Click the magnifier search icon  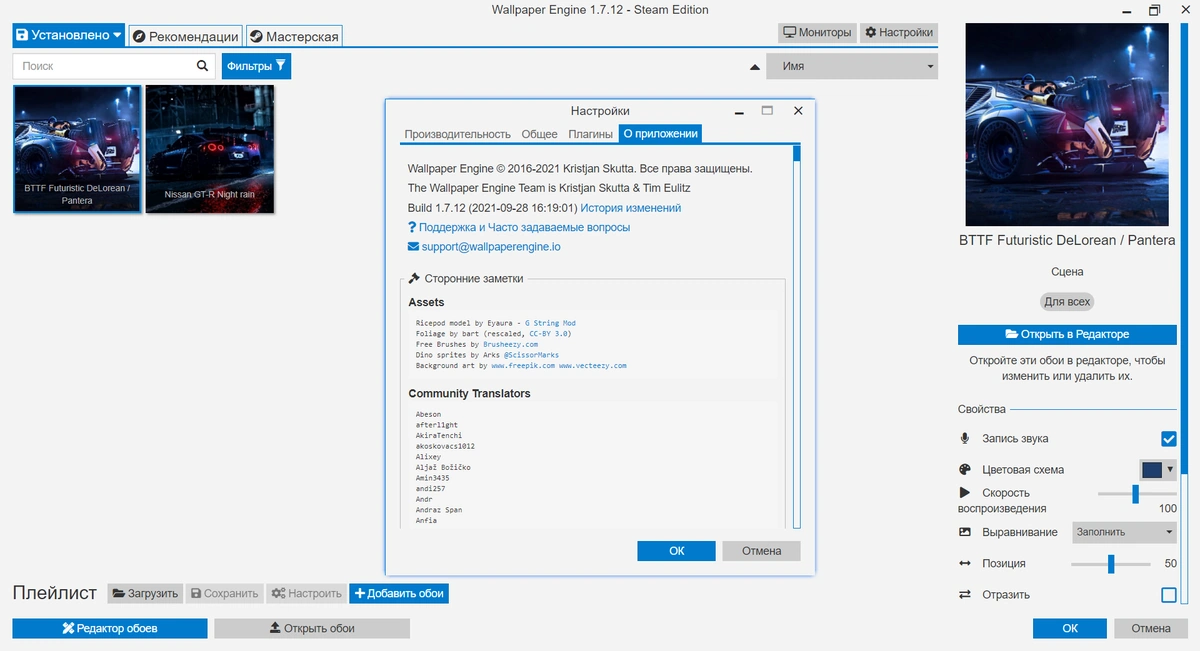[x=203, y=66]
